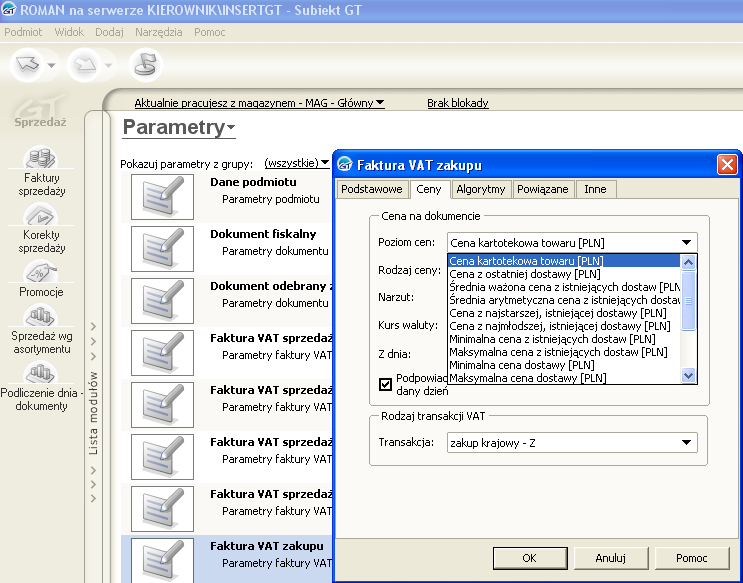
Task: Open the Widok menu
Action: tap(69, 32)
